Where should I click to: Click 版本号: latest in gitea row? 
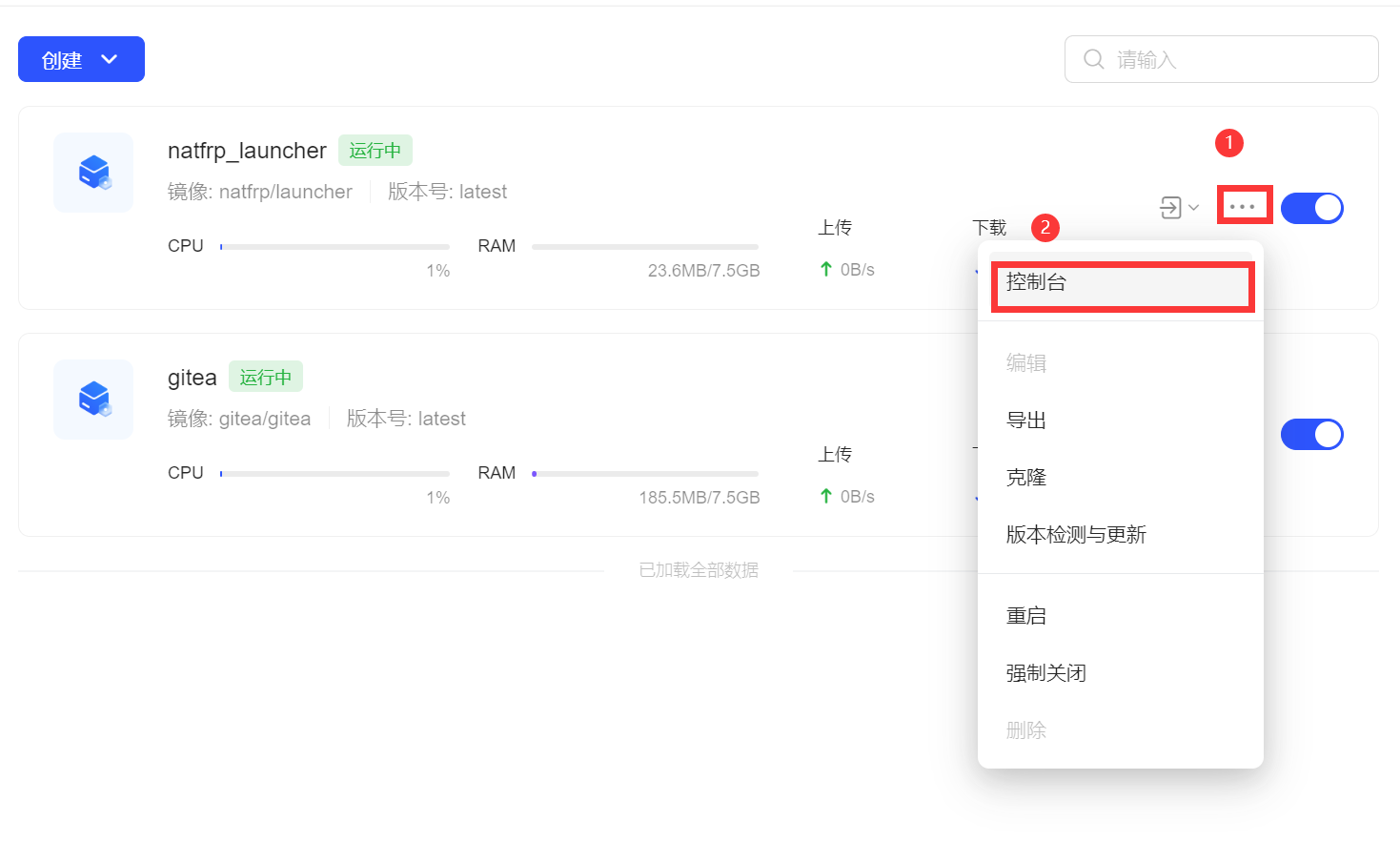pos(406,419)
